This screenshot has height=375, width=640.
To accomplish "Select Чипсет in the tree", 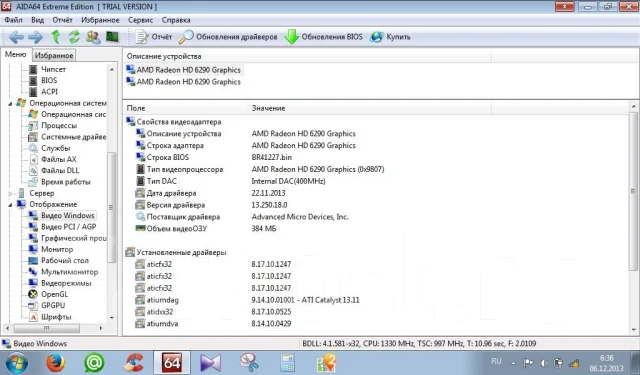I will tap(53, 69).
